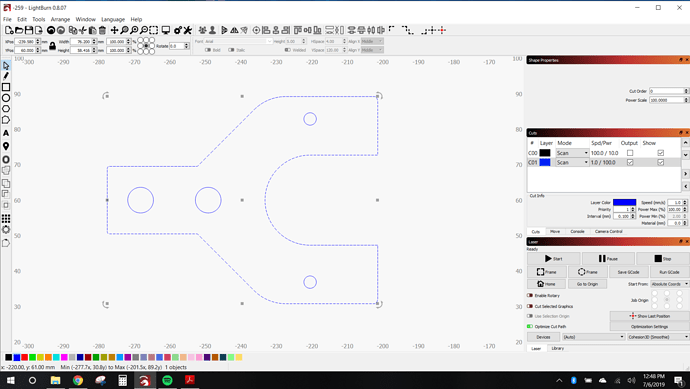
Task: Toggle Show checkbox for layer C01
Action: click(x=661, y=162)
